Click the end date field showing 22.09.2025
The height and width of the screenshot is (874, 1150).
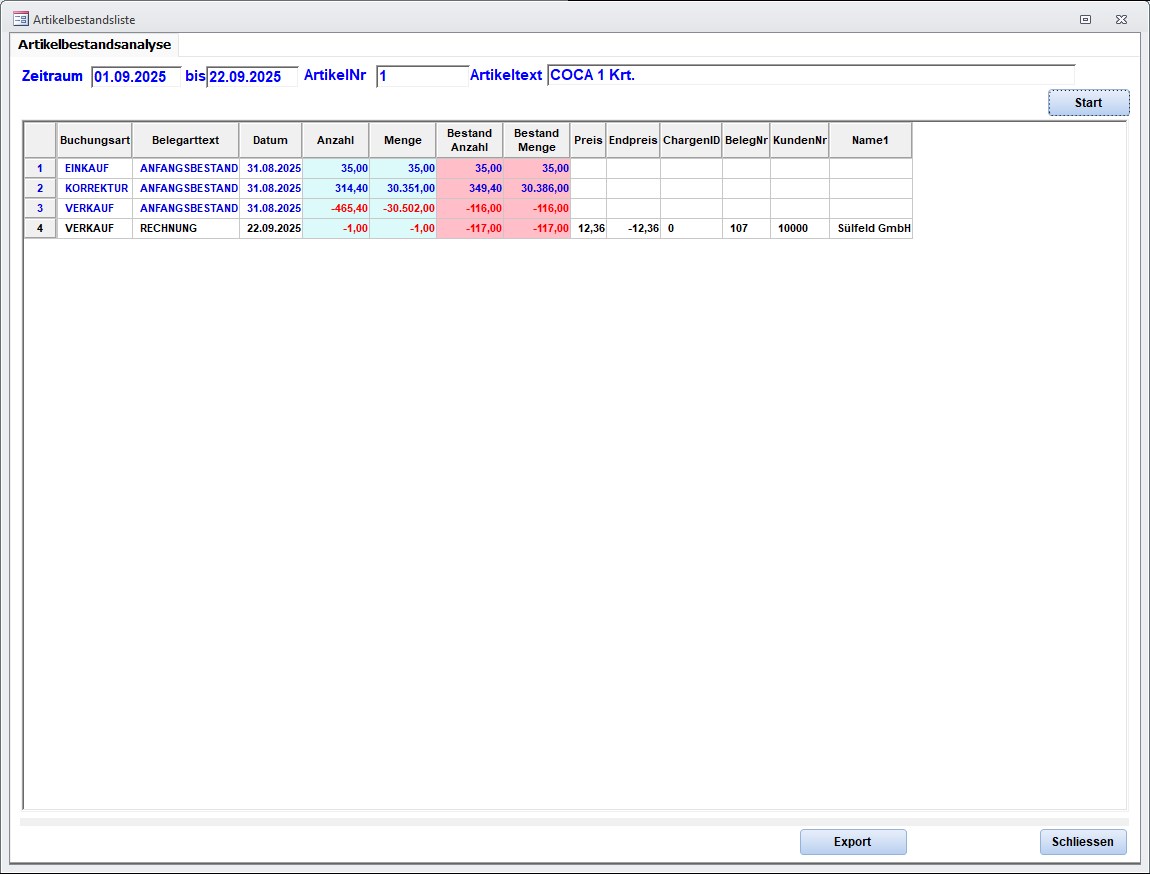251,77
